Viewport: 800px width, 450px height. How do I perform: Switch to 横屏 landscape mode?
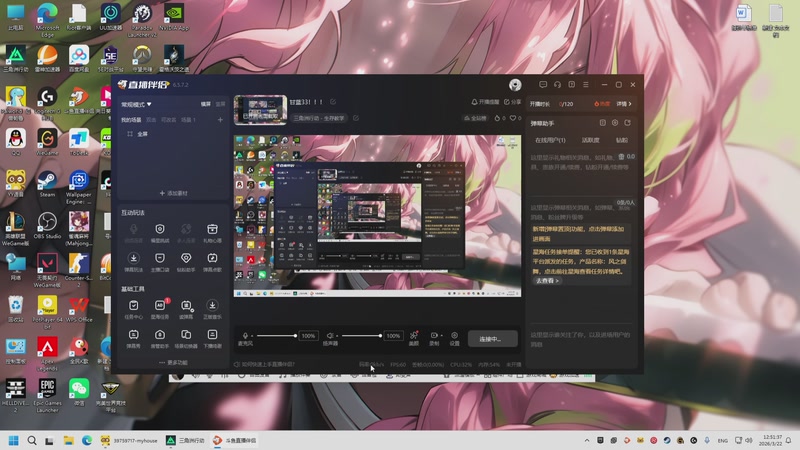coord(206,104)
